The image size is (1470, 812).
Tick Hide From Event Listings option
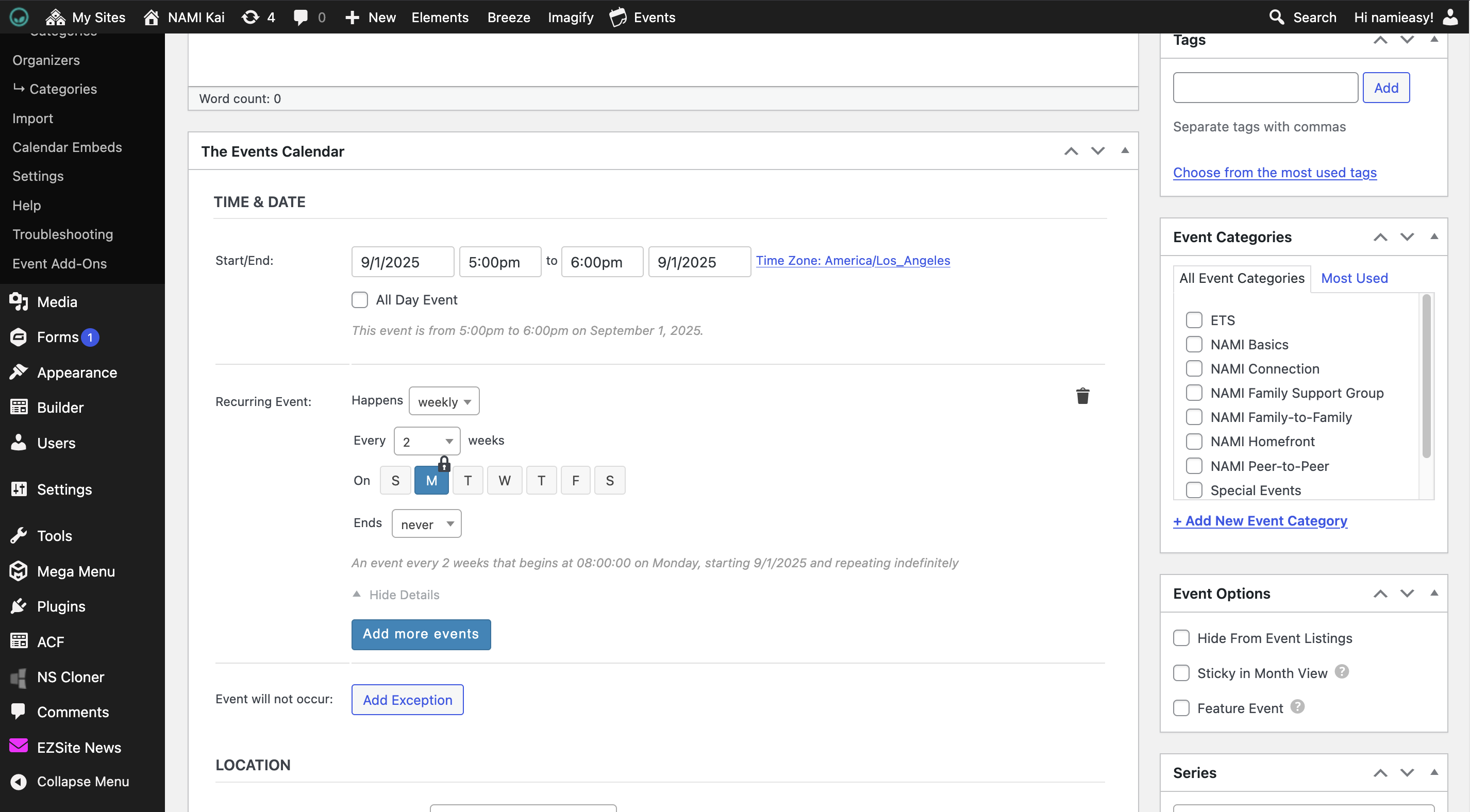pos(1181,638)
